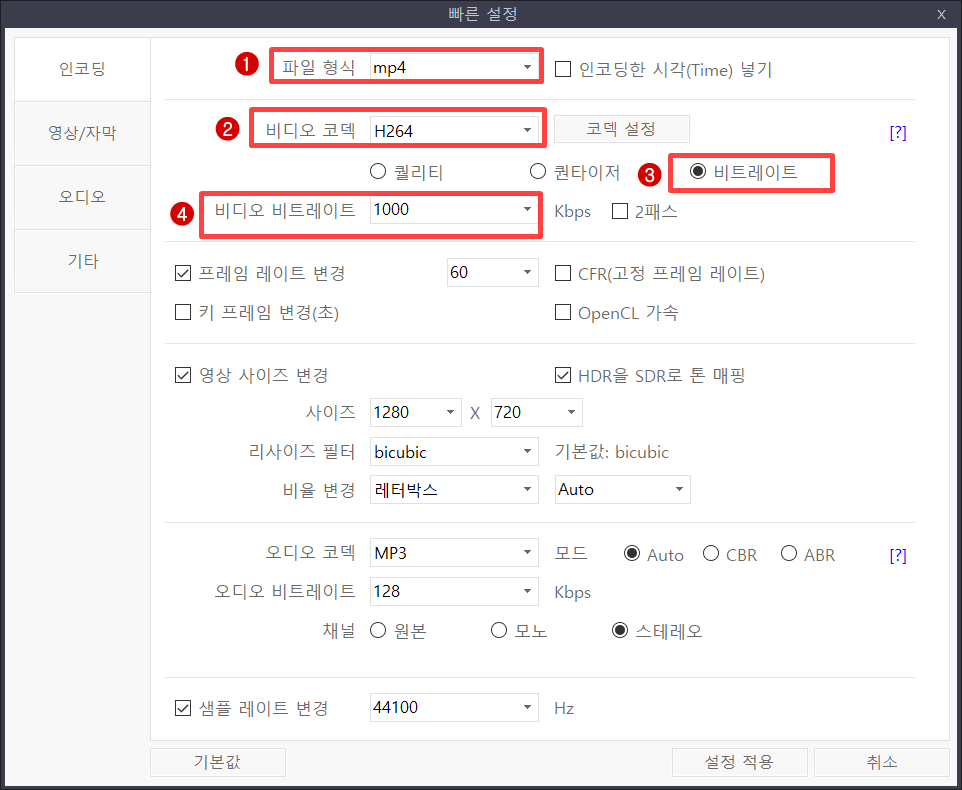The width and height of the screenshot is (962, 790).
Task: Open the [?] help link beside audio 모드
Action: point(898,556)
